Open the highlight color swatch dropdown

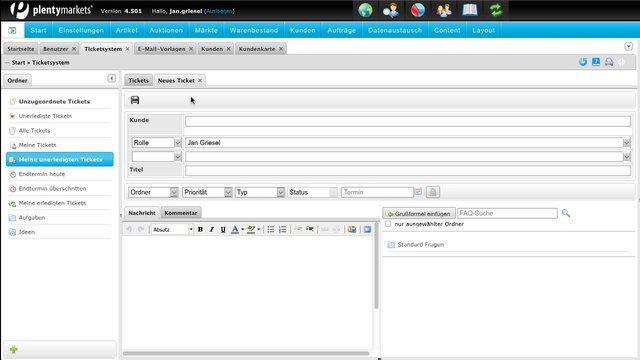tap(258, 229)
